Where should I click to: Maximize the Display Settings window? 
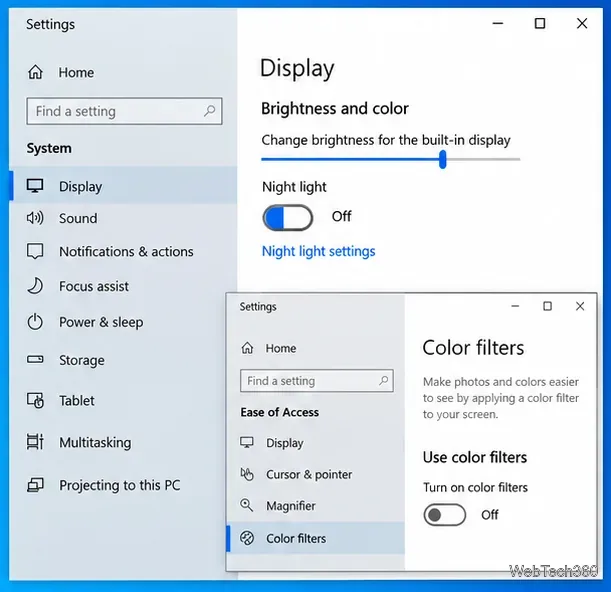tap(540, 23)
